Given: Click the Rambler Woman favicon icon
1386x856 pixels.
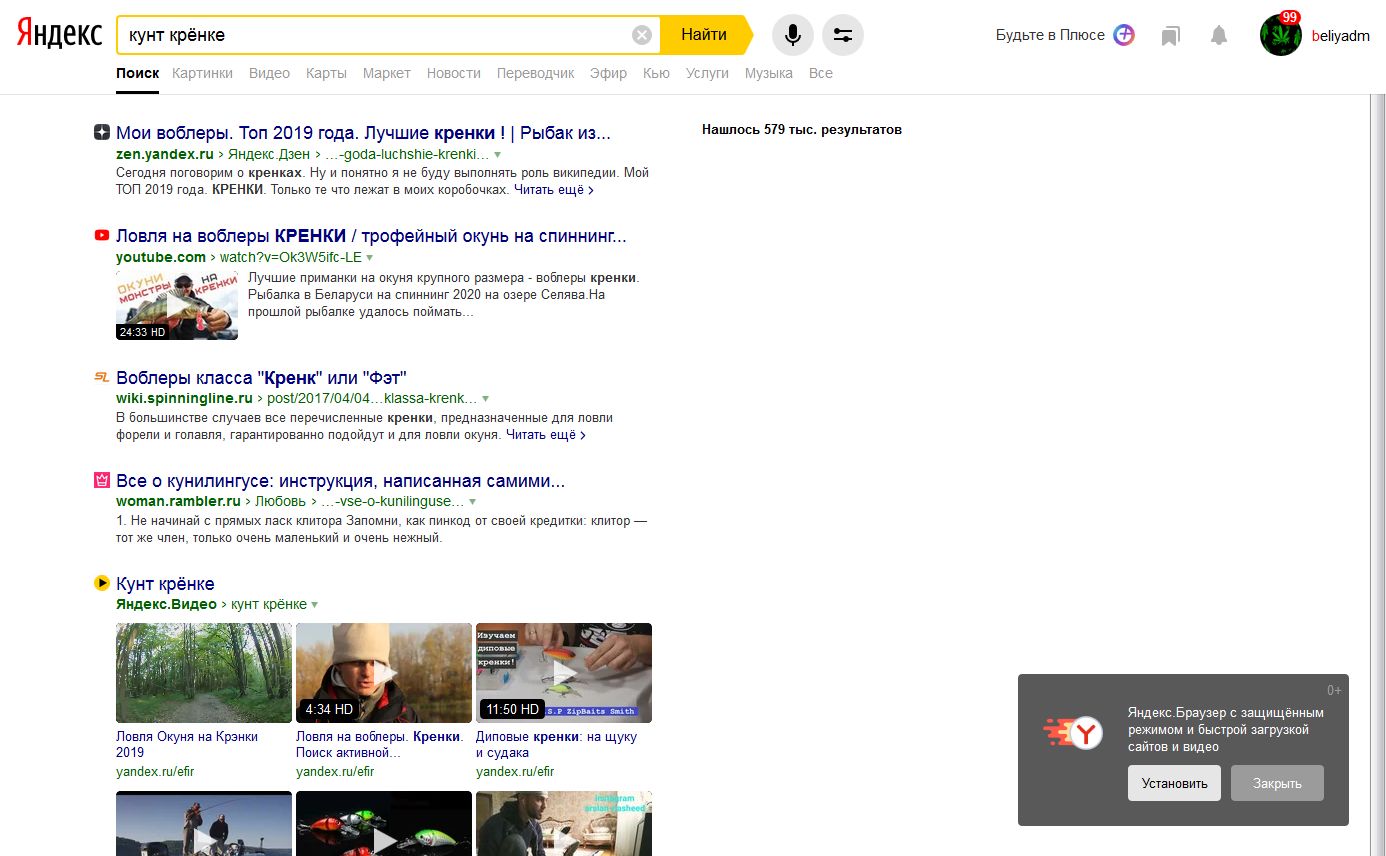Looking at the screenshot, I should pyautogui.click(x=101, y=480).
